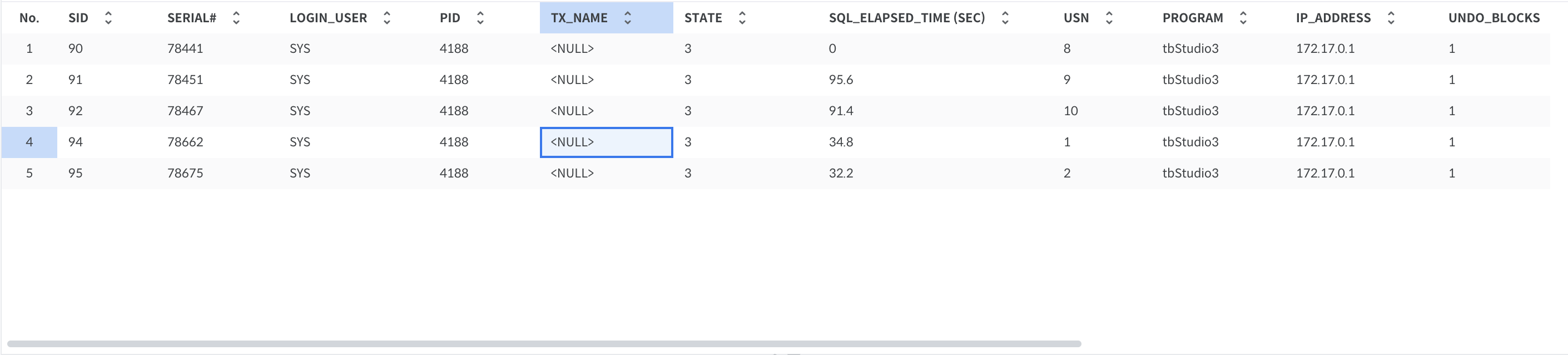Click the horizontal scrollbar thumb
The width and height of the screenshot is (1568, 355).
pos(544,344)
